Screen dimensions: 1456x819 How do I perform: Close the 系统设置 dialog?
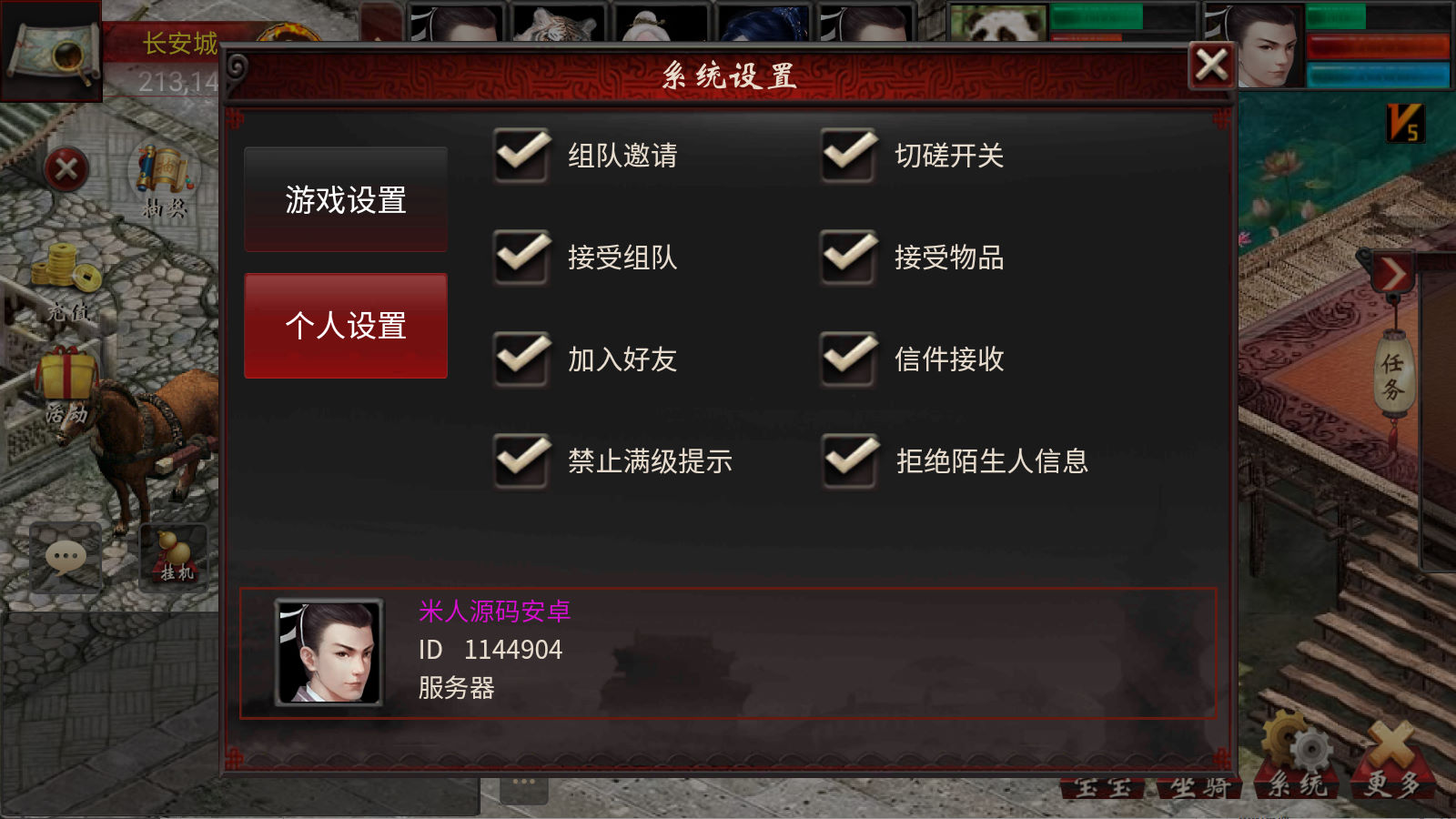coord(1212,66)
